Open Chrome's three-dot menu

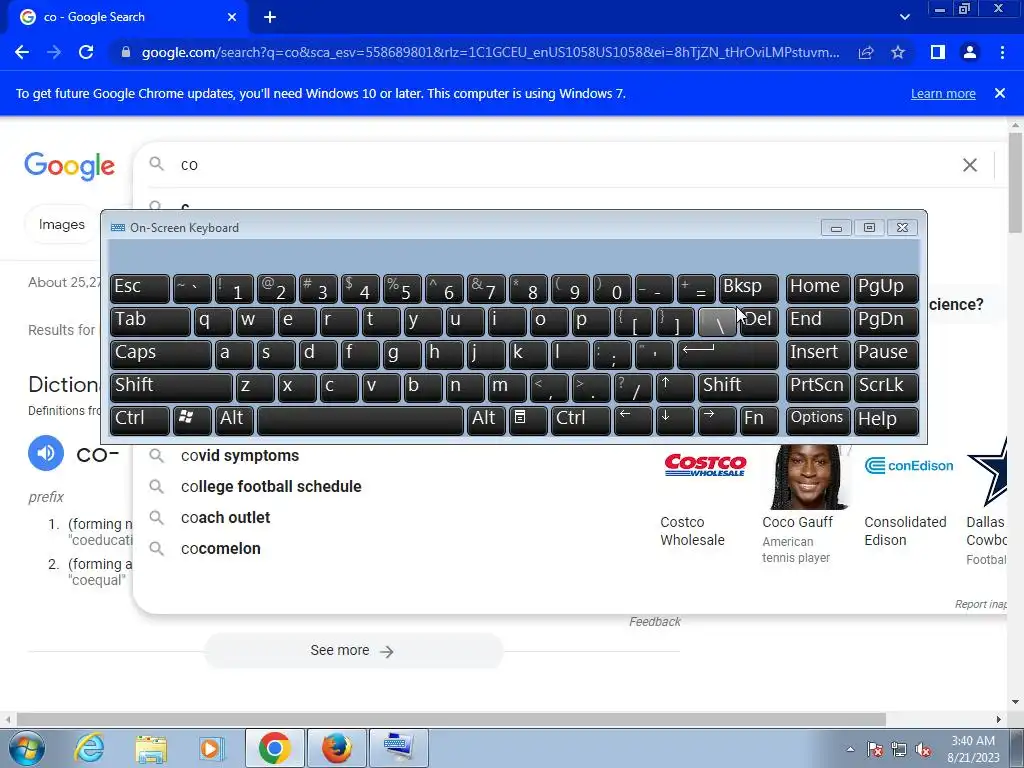[1002, 52]
